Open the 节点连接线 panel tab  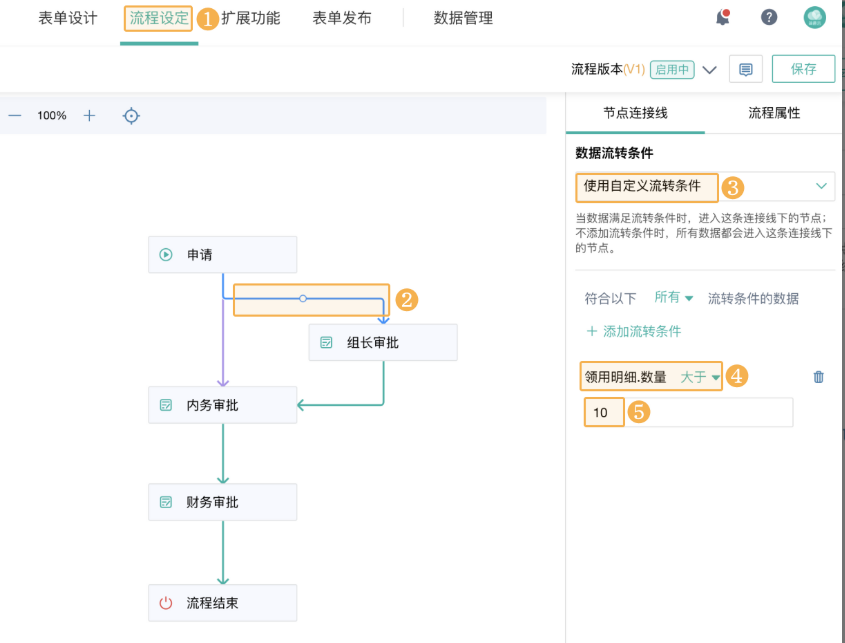click(635, 113)
